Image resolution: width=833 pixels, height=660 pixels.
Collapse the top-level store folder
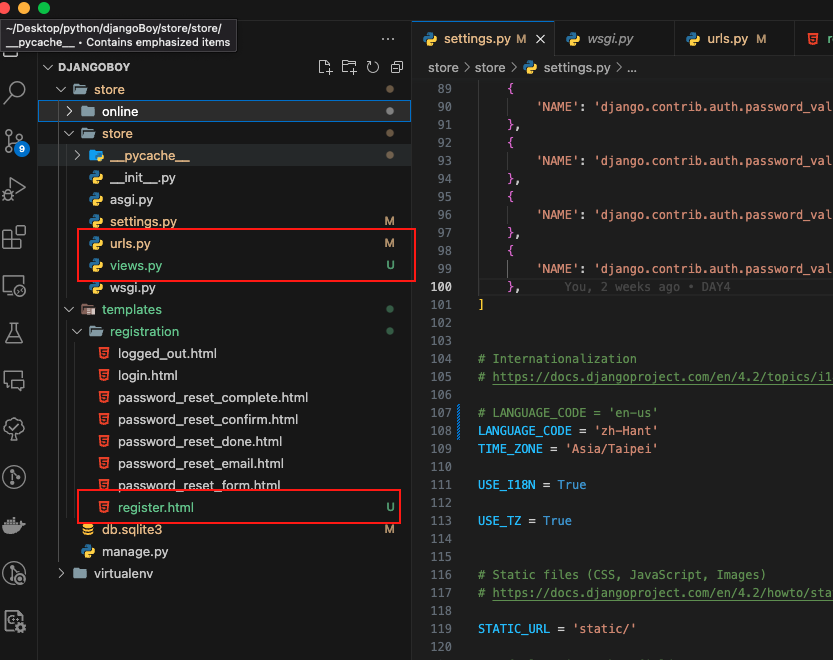click(61, 89)
